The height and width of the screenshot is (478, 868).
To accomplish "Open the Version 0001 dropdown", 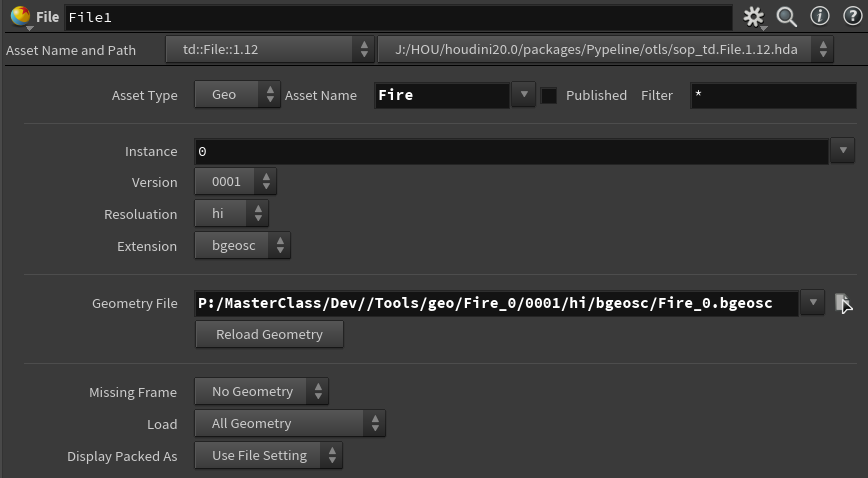I will click(x=235, y=182).
